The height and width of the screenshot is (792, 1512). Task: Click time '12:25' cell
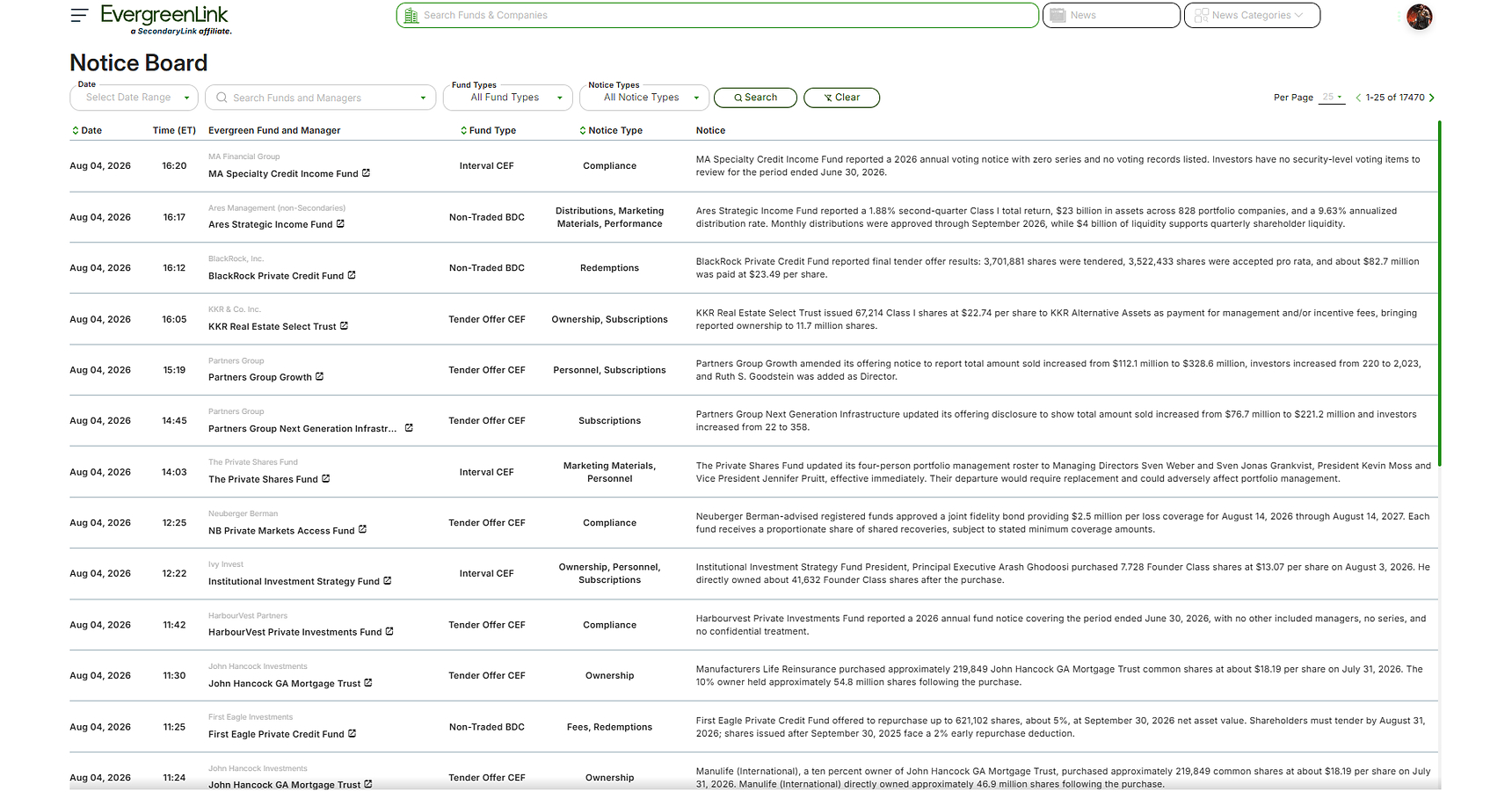pyautogui.click(x=174, y=523)
